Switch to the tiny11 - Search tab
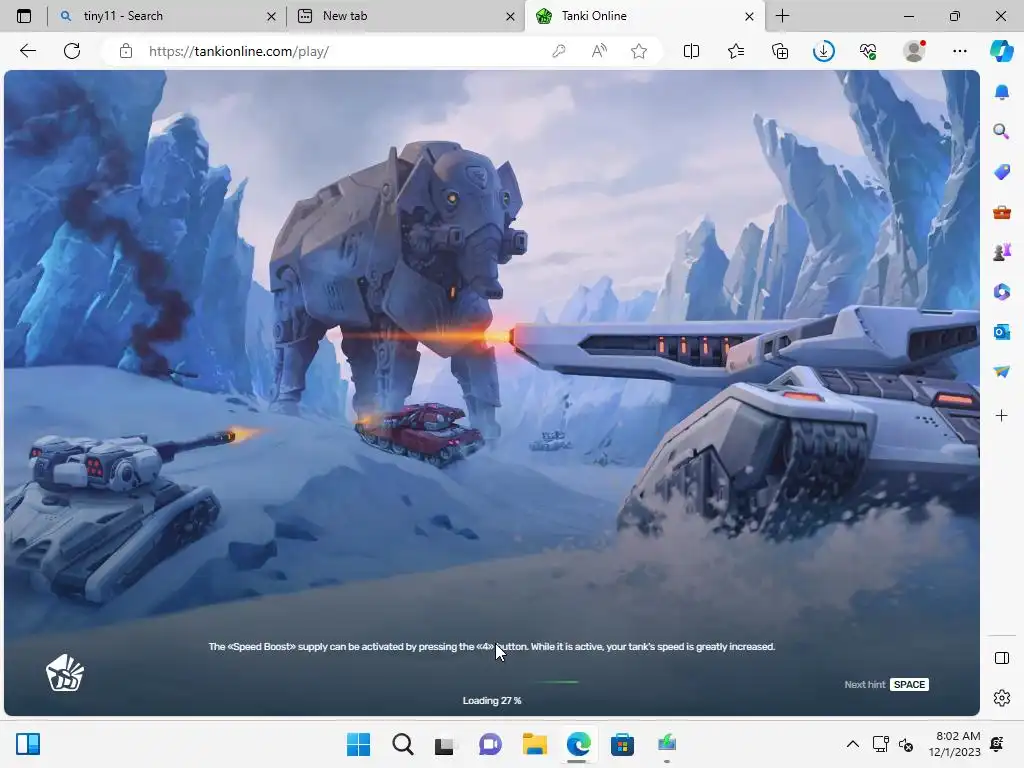The height and width of the screenshot is (768, 1024). click(x=167, y=16)
